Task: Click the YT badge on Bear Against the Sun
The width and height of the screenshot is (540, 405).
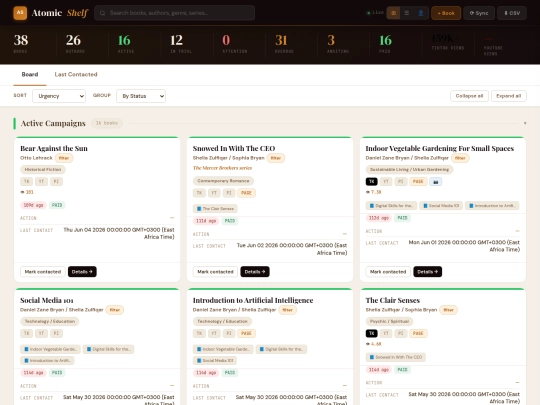Action: pyautogui.click(x=41, y=181)
